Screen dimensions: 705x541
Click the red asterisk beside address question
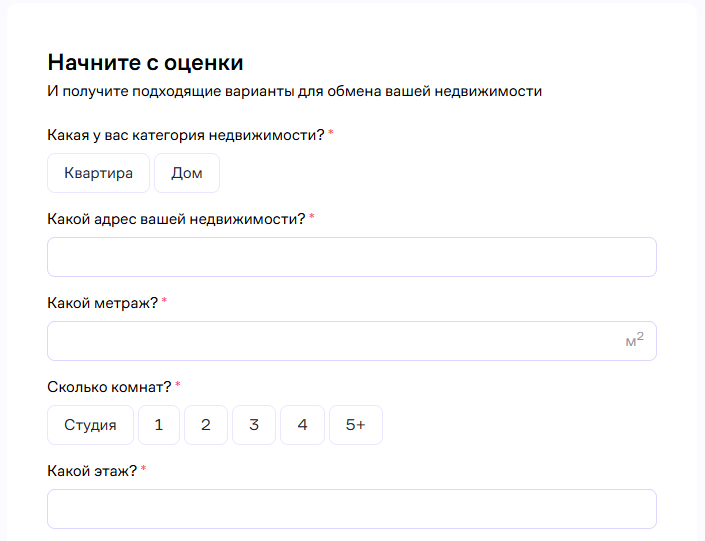tap(311, 217)
